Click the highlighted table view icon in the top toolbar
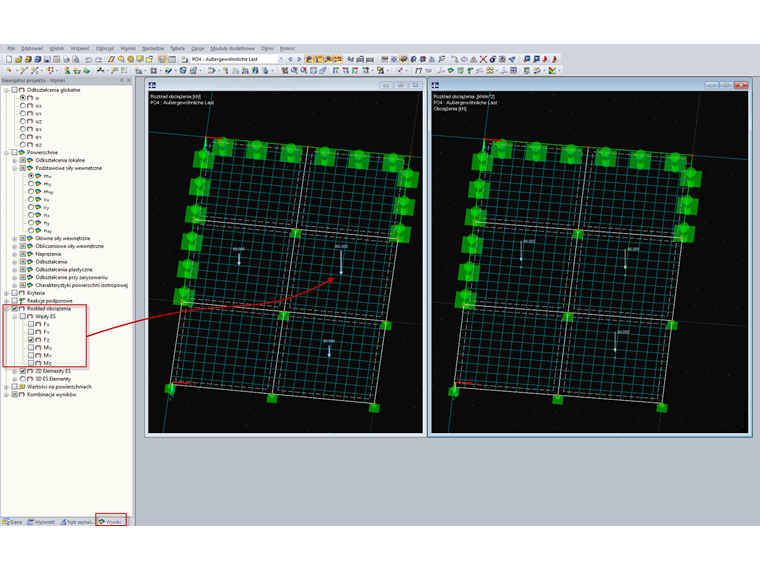760x570 pixels. 162,59
